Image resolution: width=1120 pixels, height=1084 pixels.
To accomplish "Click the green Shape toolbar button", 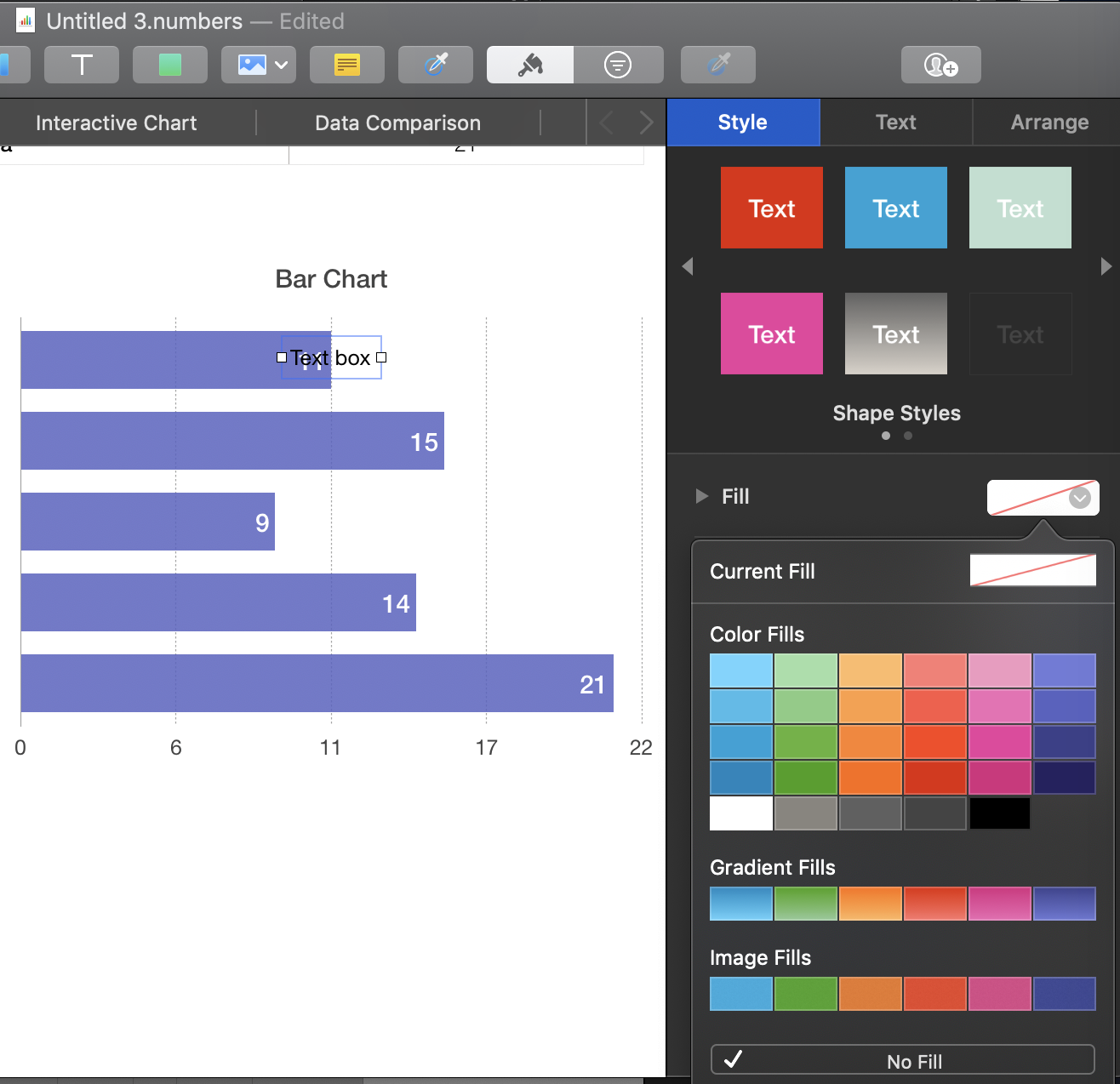I will coord(170,65).
